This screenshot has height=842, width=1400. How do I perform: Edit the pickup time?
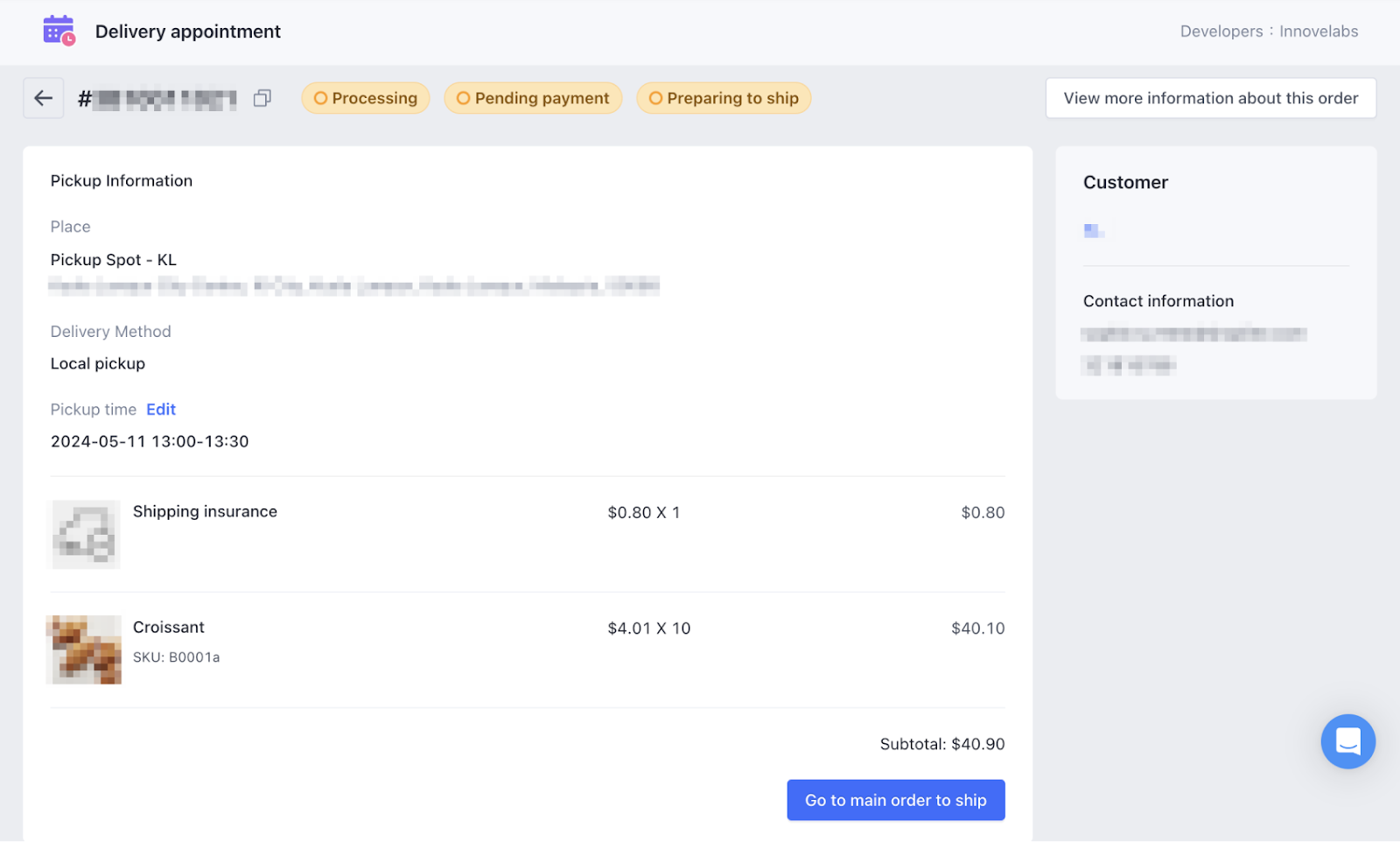(161, 410)
